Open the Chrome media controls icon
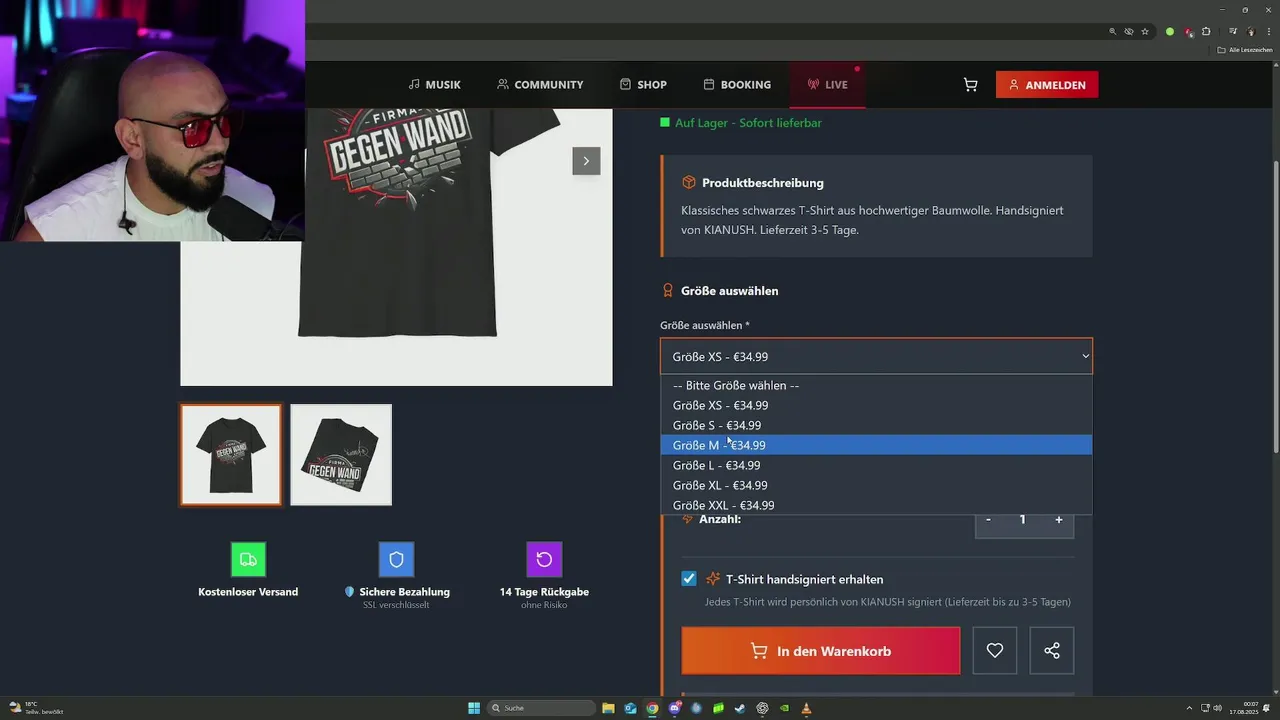1280x720 pixels. tap(1233, 32)
